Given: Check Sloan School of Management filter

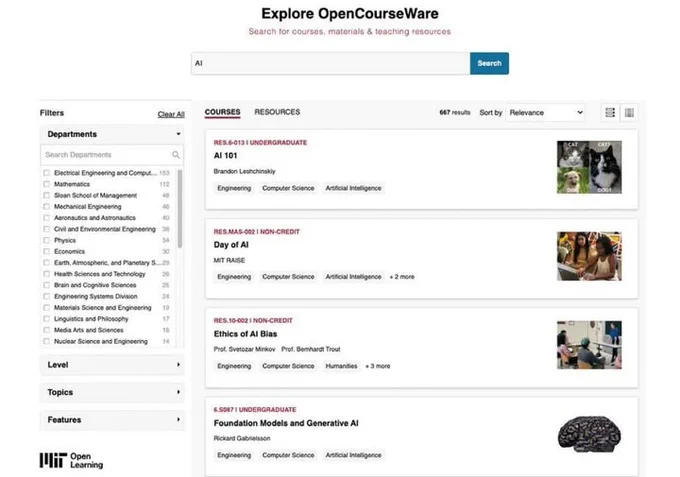Looking at the screenshot, I should 46,196.
